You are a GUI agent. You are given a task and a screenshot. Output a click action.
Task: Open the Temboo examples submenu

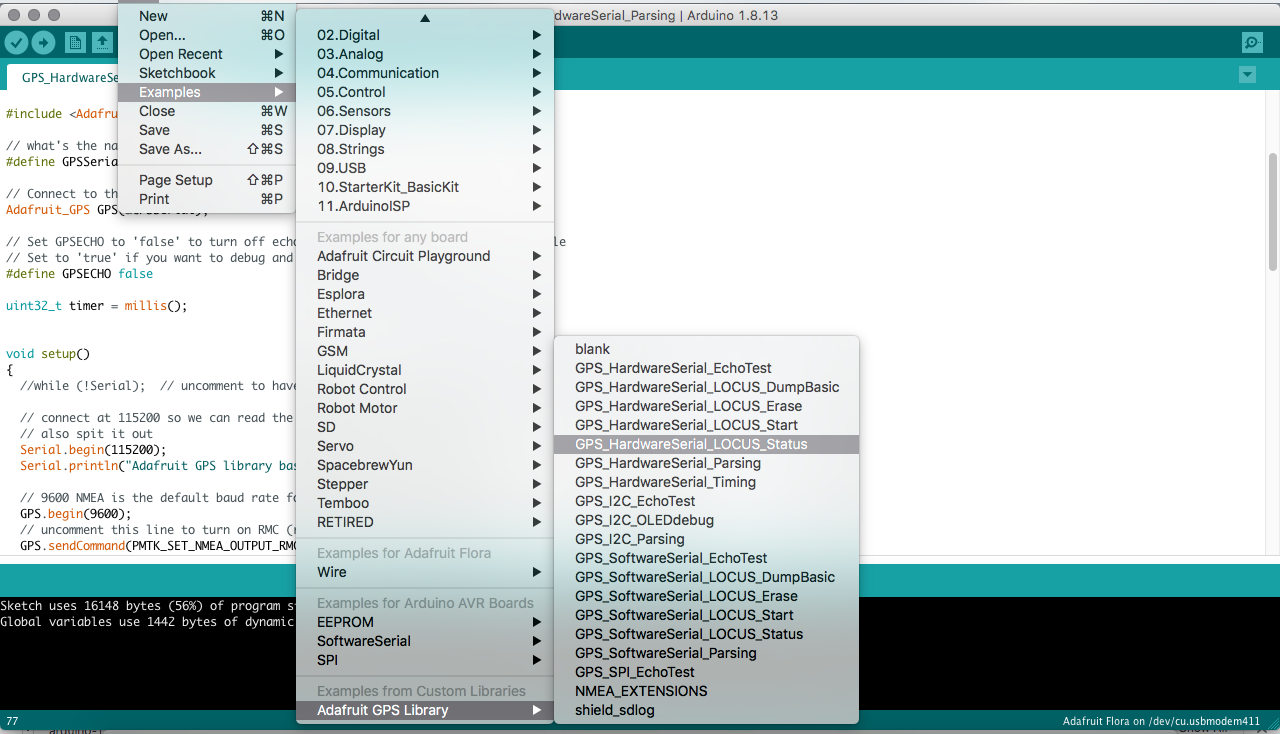point(425,503)
